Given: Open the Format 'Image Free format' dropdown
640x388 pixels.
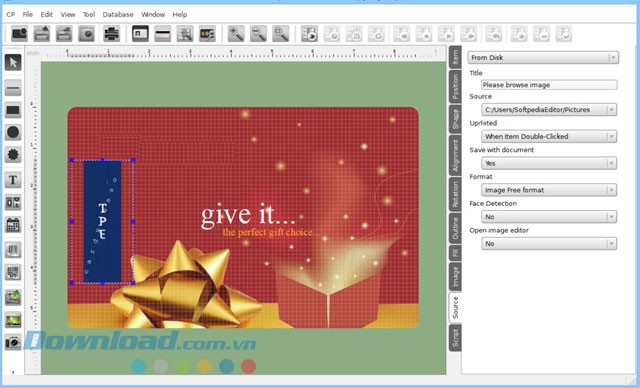Looking at the screenshot, I should point(549,190).
